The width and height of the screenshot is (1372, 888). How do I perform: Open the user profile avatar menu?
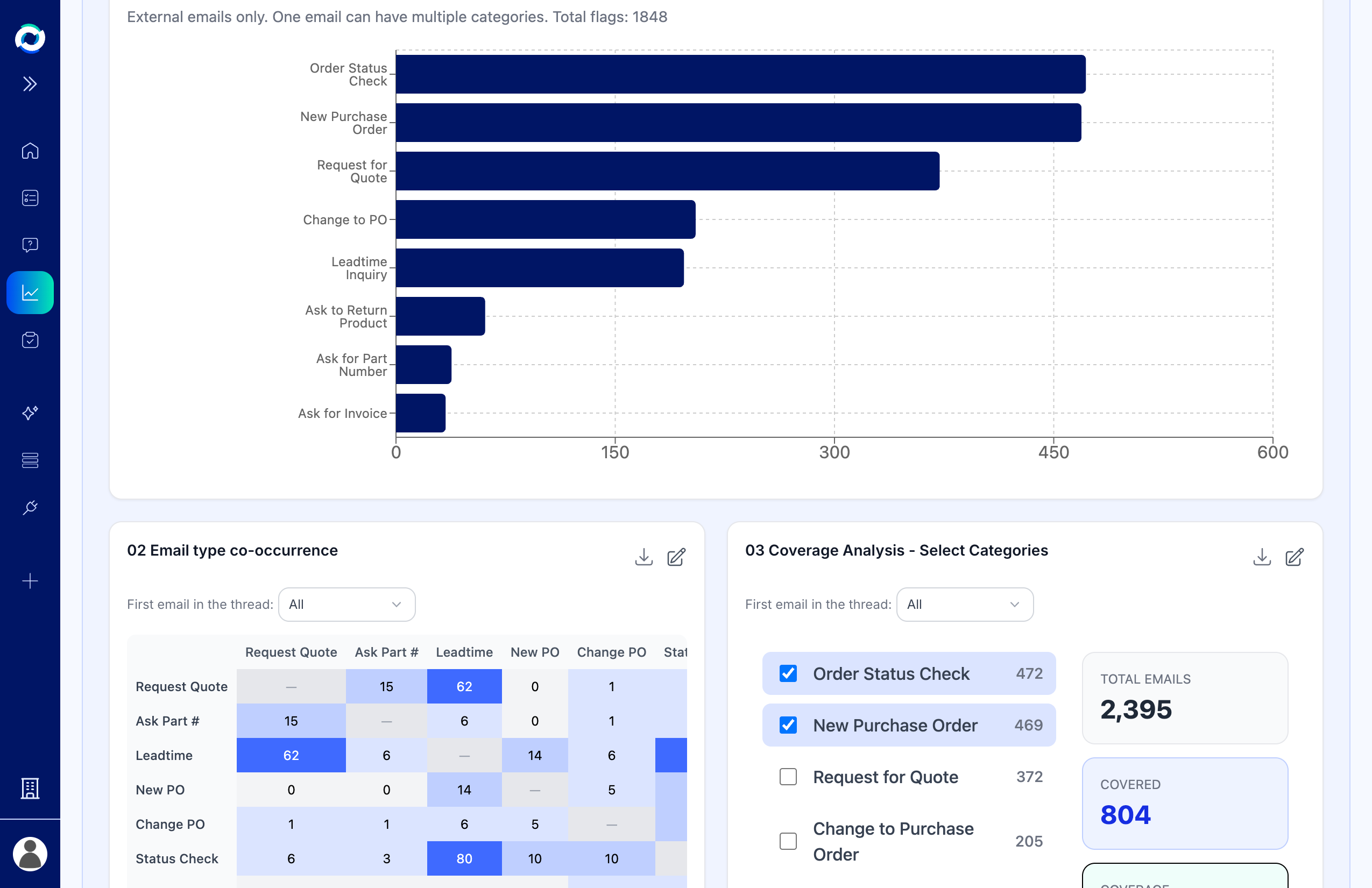coord(30,854)
